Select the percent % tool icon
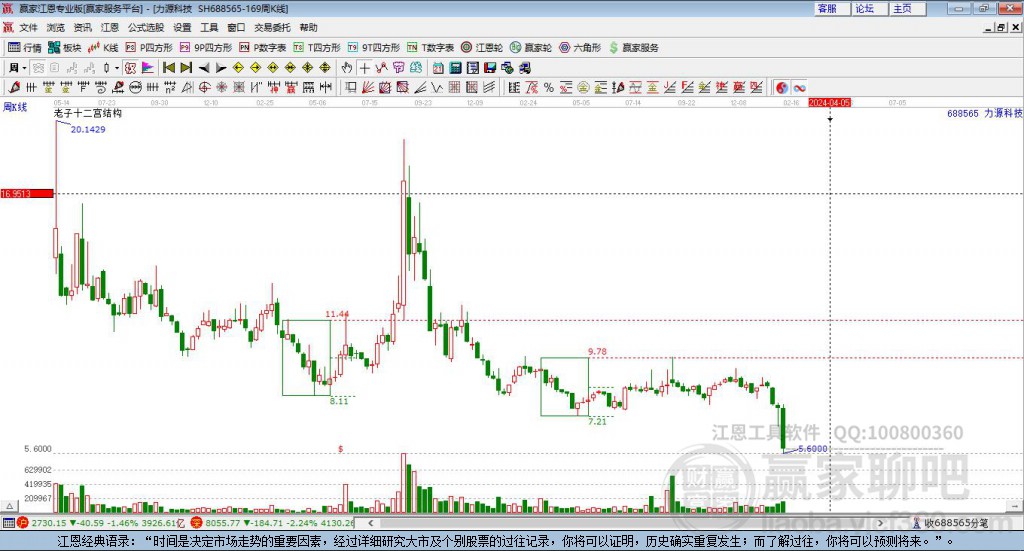Viewport: 1024px width, 551px height. click(x=549, y=87)
